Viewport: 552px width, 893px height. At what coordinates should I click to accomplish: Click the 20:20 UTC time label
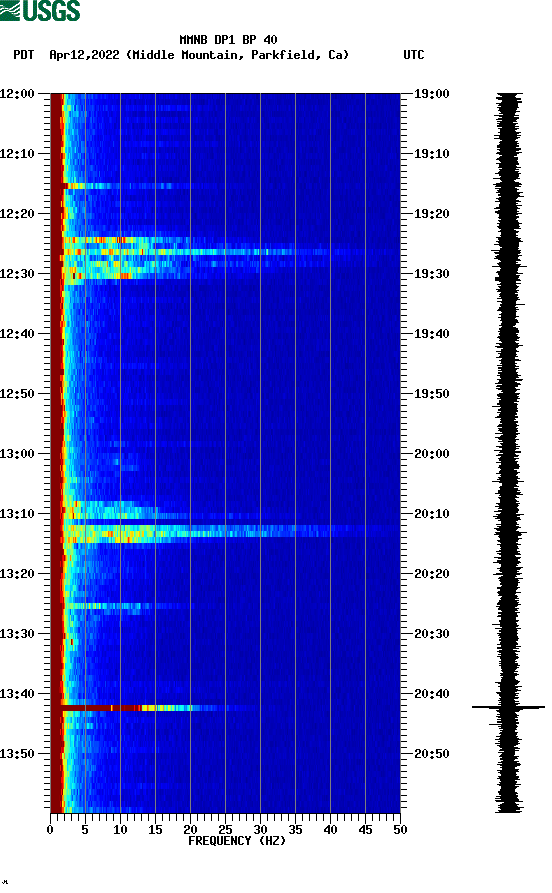point(432,574)
